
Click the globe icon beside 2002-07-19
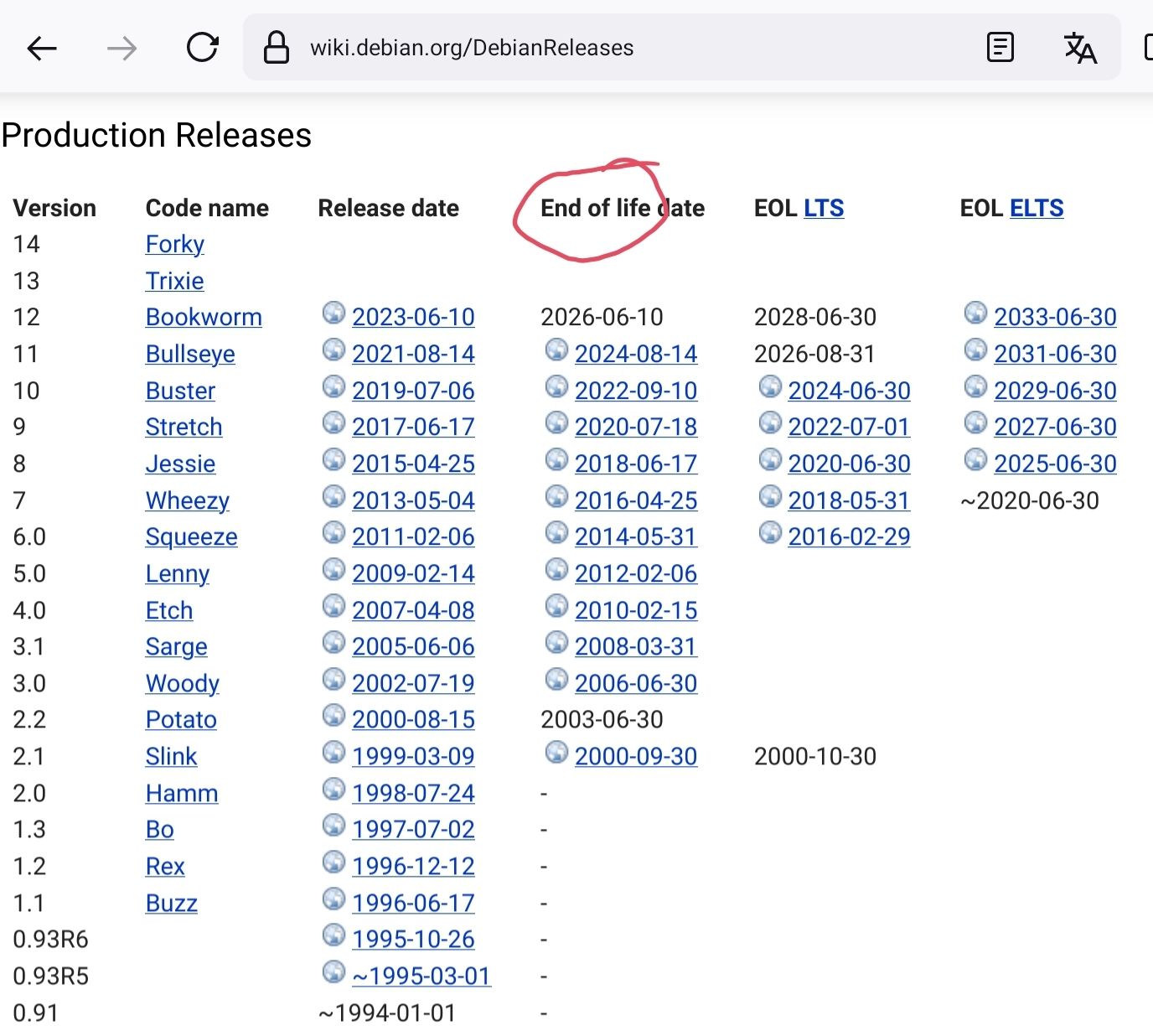pyautogui.click(x=333, y=679)
